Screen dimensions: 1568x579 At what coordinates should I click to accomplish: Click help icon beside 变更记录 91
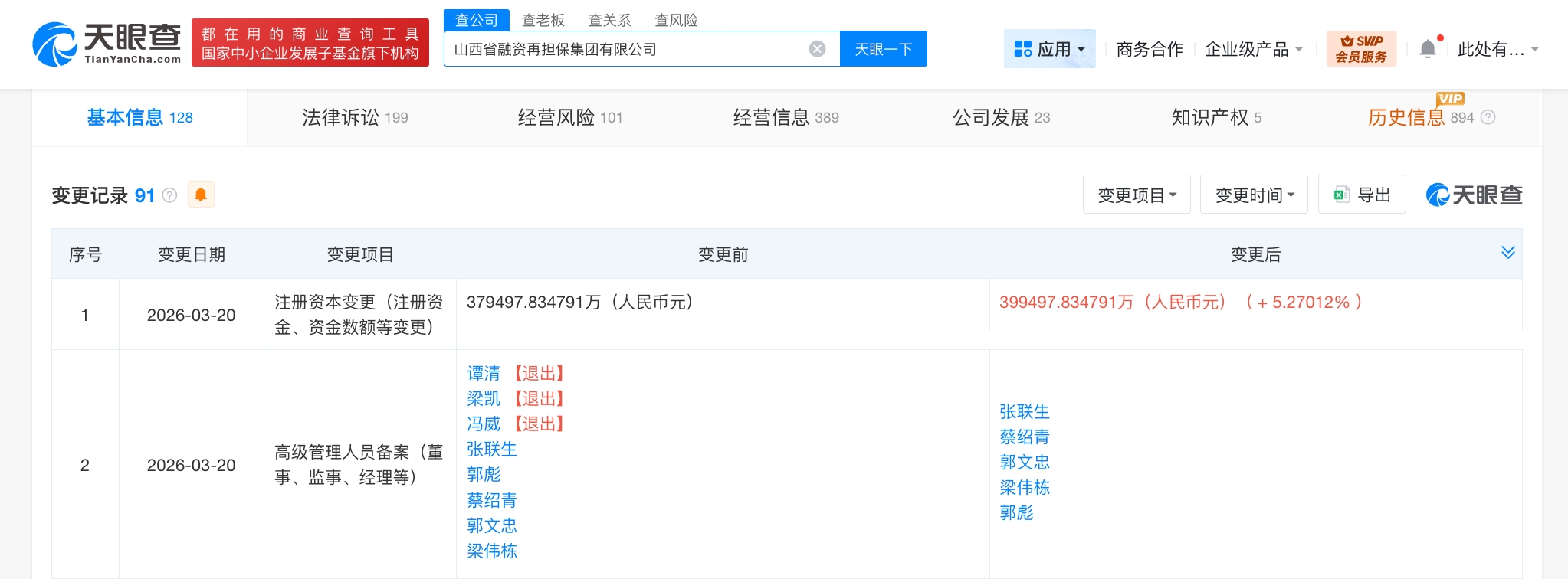[x=170, y=195]
